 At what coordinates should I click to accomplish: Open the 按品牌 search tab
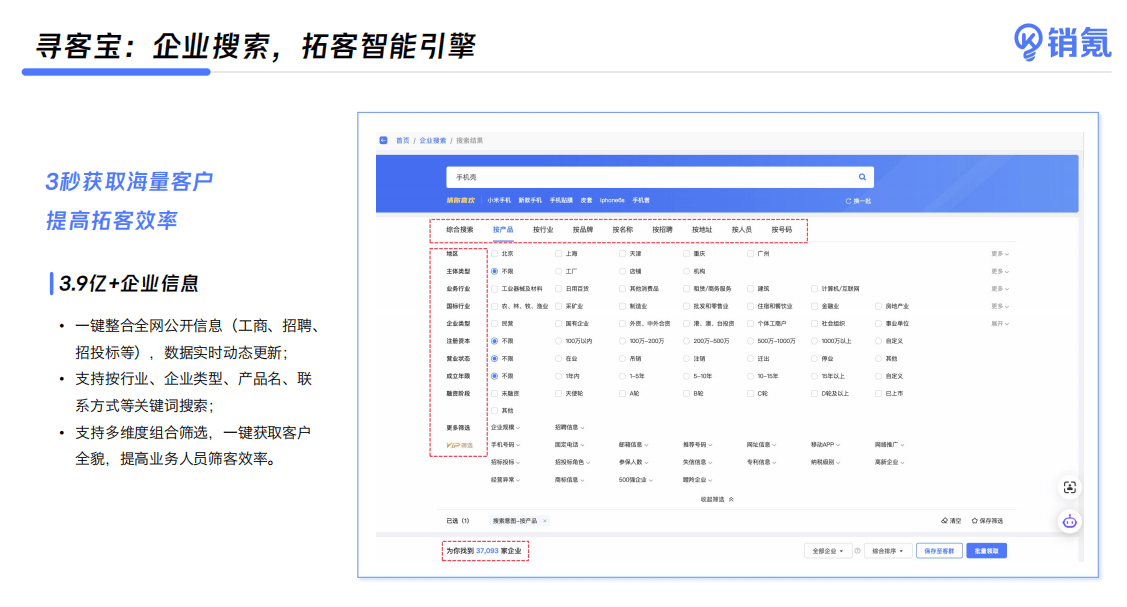pos(583,230)
